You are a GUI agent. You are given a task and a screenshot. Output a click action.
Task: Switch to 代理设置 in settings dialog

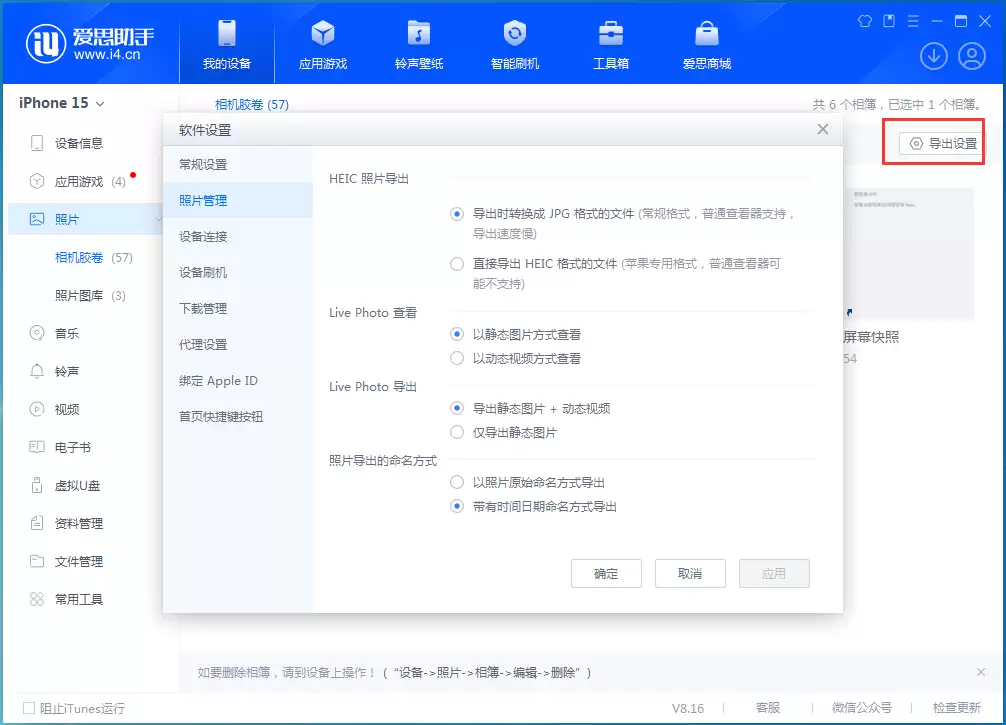click(238, 345)
